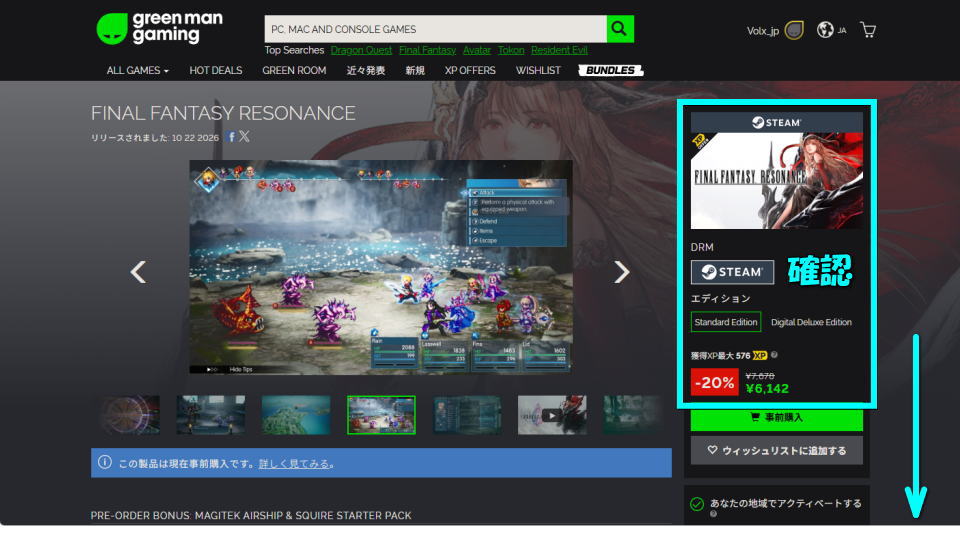960x540 pixels.
Task: Show next screenshot with right arrow
Action: pyautogui.click(x=621, y=272)
